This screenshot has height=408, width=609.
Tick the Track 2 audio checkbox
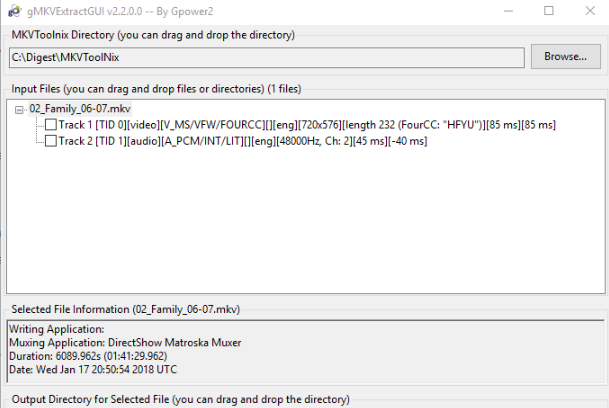tap(51, 141)
